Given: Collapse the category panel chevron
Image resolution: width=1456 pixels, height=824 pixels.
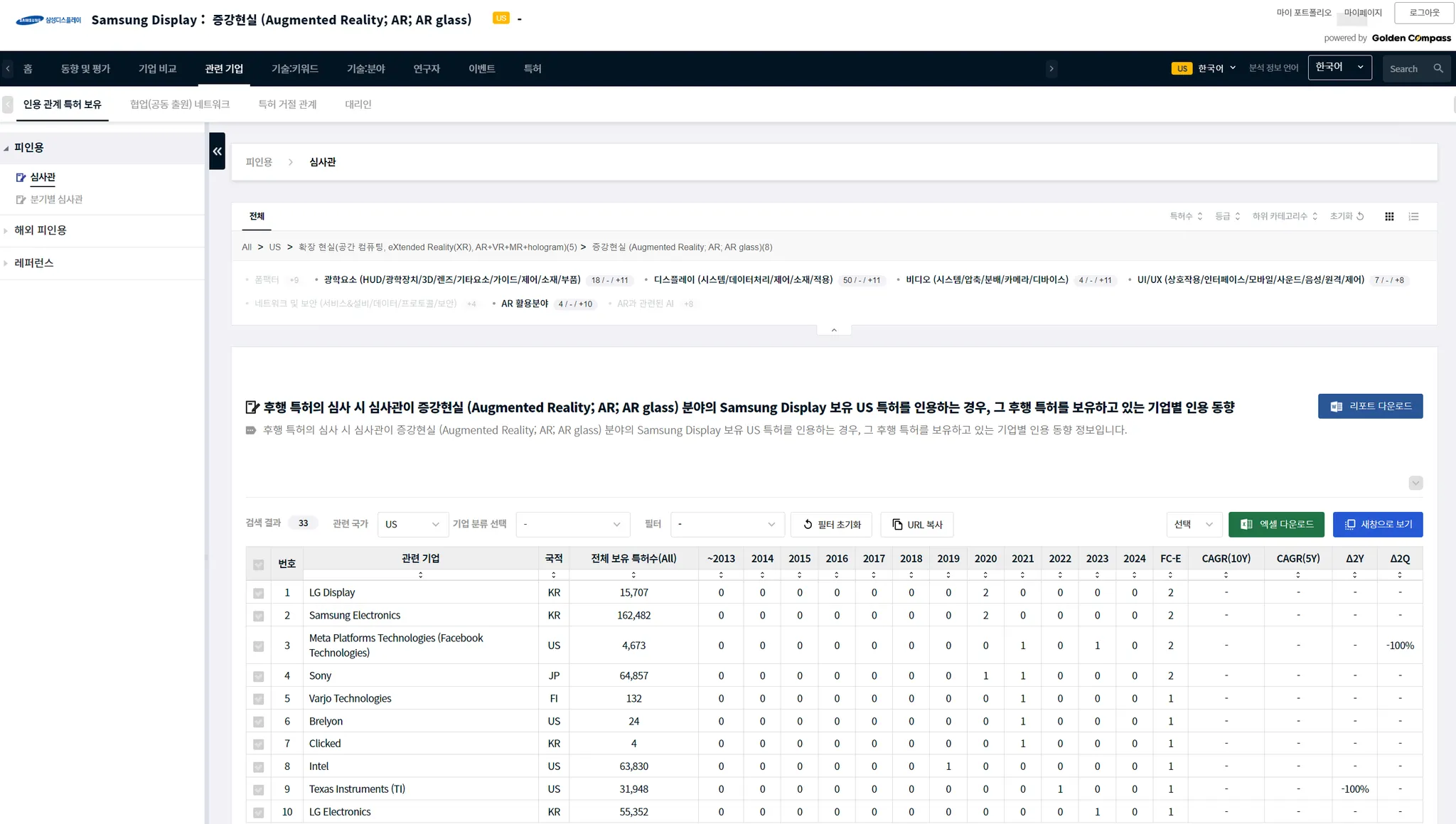Looking at the screenshot, I should pos(834,330).
